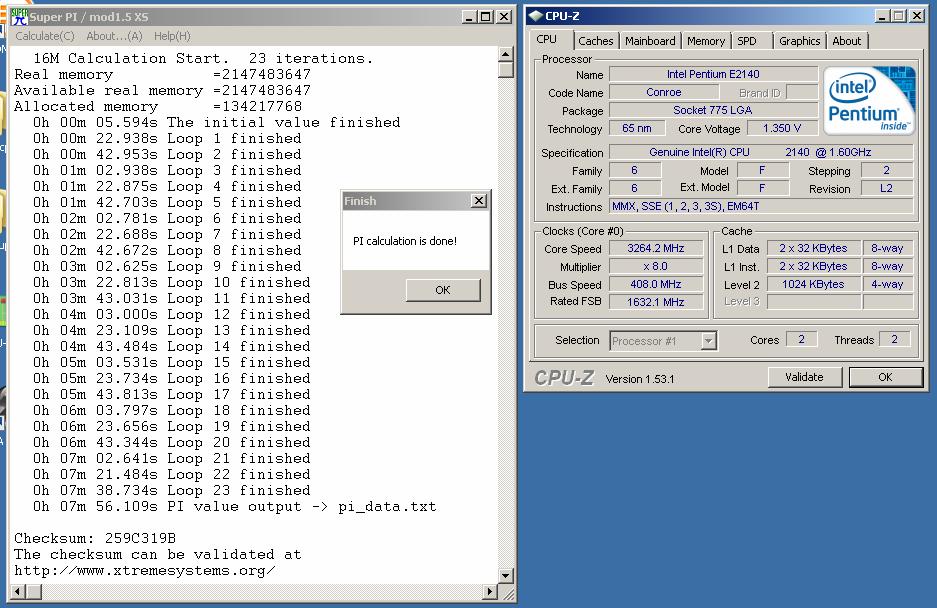Click the Validate button in CPU-Z
Screen dimensions: 937x608
(x=804, y=377)
